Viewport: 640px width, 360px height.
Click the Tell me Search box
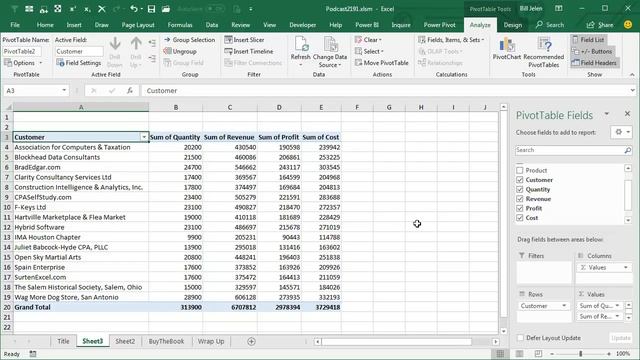(549, 25)
